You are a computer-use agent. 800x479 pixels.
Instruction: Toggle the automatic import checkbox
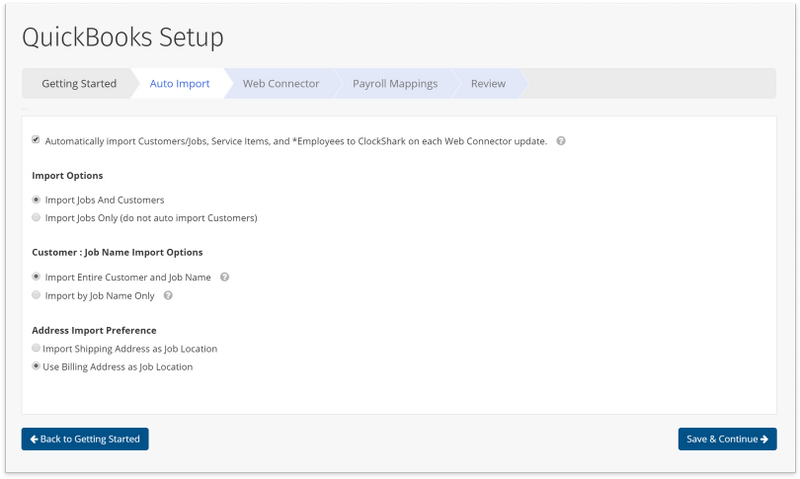coord(36,139)
